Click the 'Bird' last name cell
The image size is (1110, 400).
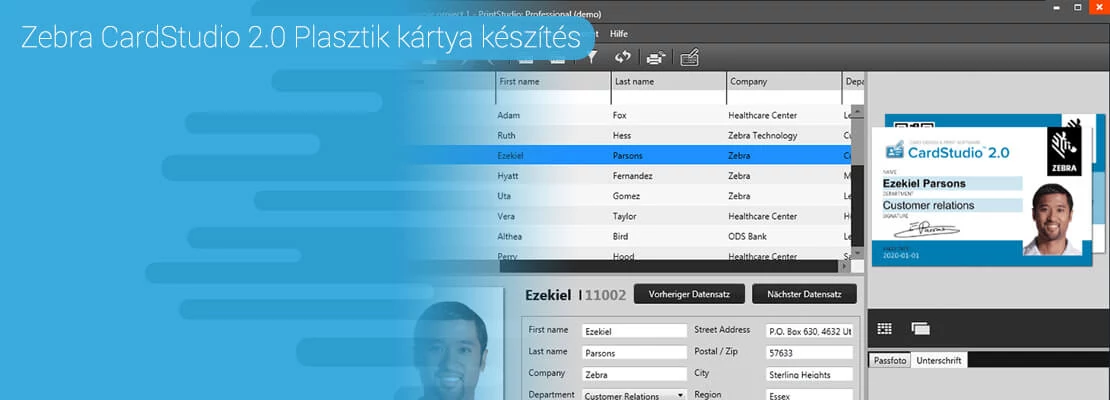[620, 236]
